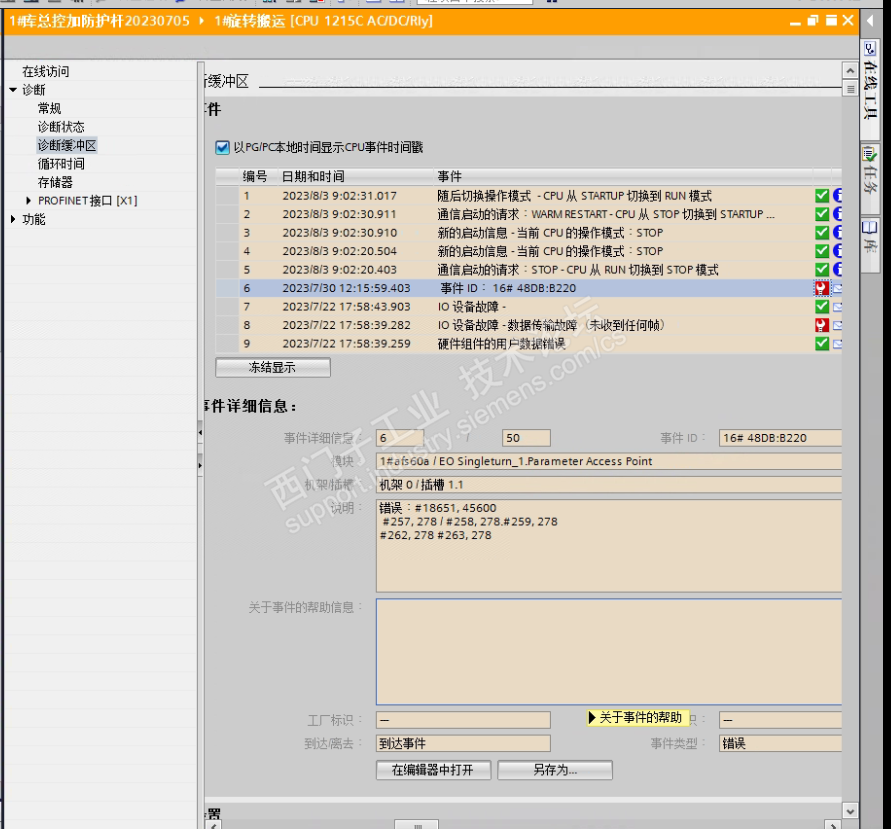Click red wrench error icon on row 8
Viewport: 891px width, 829px height.
point(822,325)
